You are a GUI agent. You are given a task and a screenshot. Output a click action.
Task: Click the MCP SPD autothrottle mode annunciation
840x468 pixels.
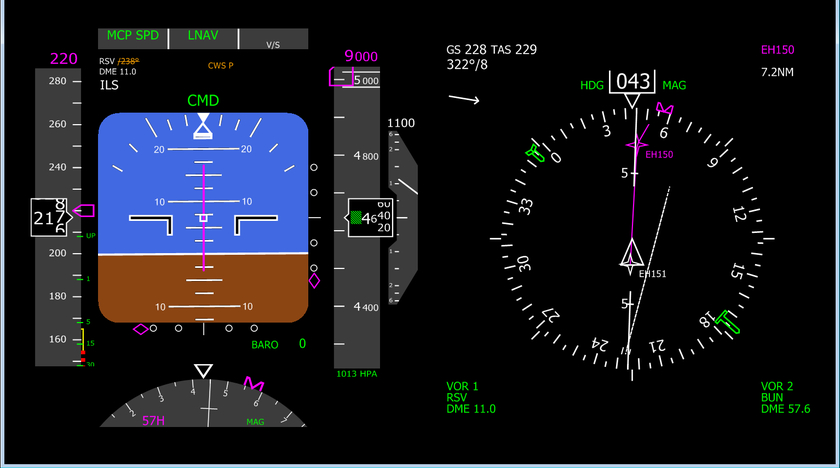pos(134,37)
